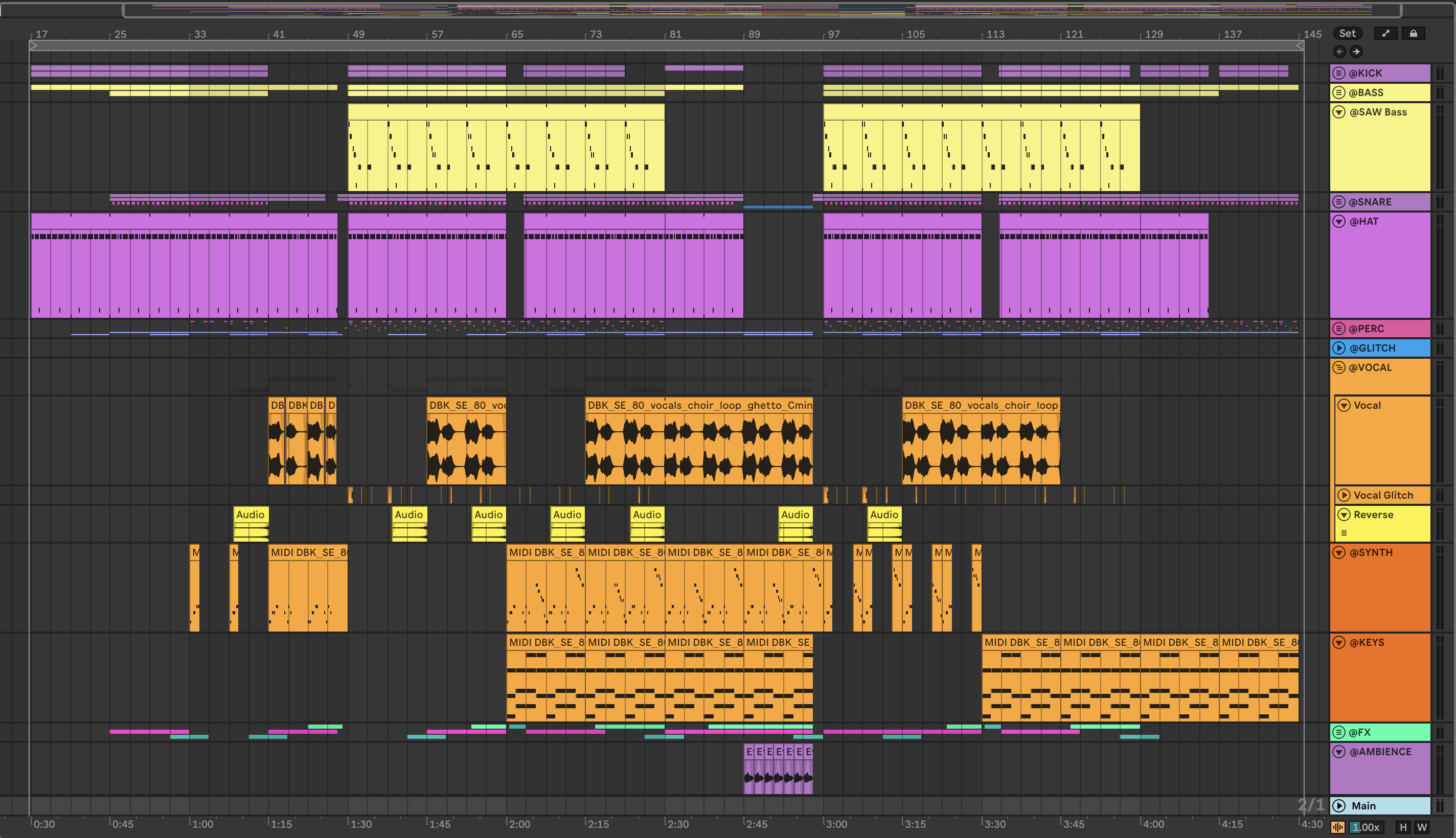Expand the @GLITCH track
The image size is (1456, 838).
click(1339, 348)
